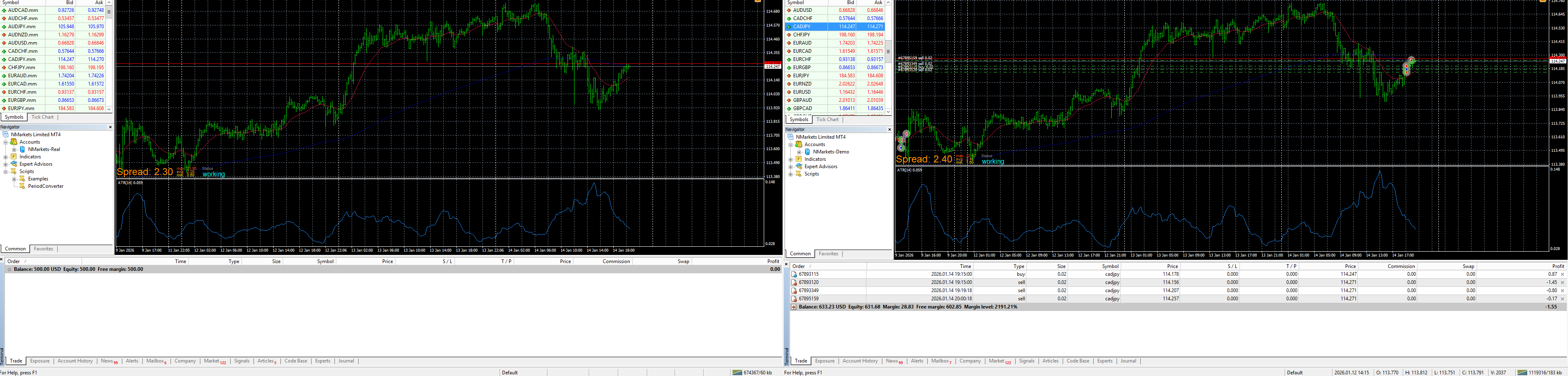Collapse the Scripts node in left Navigator
Viewport: 1568px width, 376px height.
click(5, 171)
